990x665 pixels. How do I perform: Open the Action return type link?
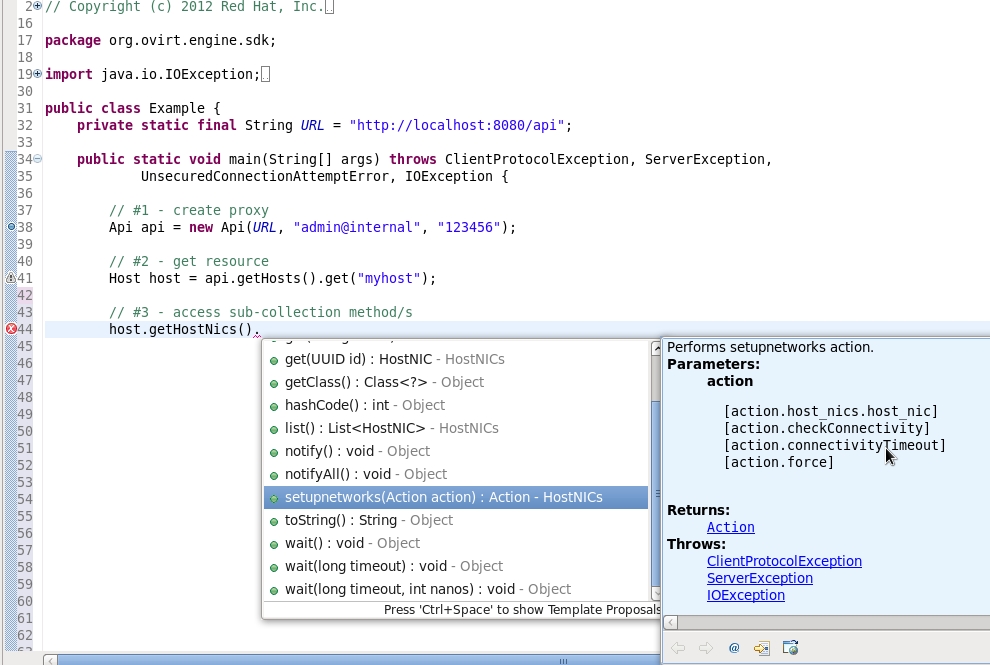tap(730, 527)
